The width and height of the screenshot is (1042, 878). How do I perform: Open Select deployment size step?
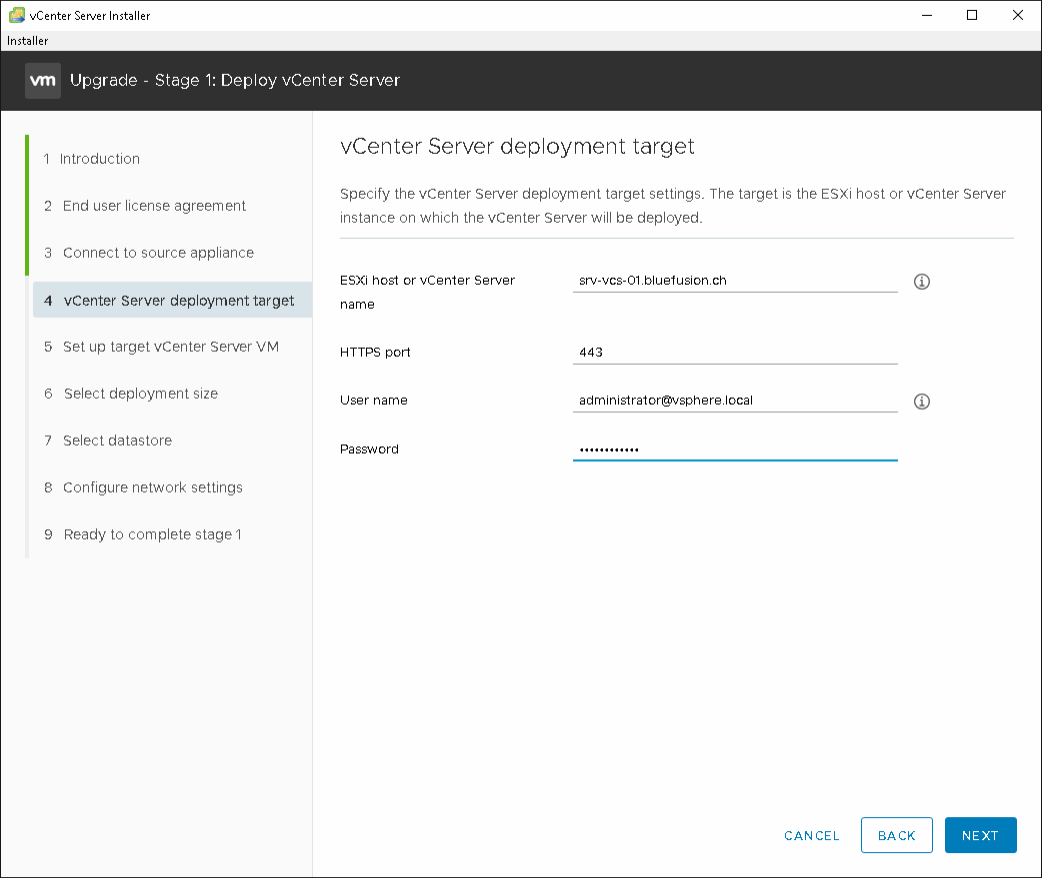(140, 394)
